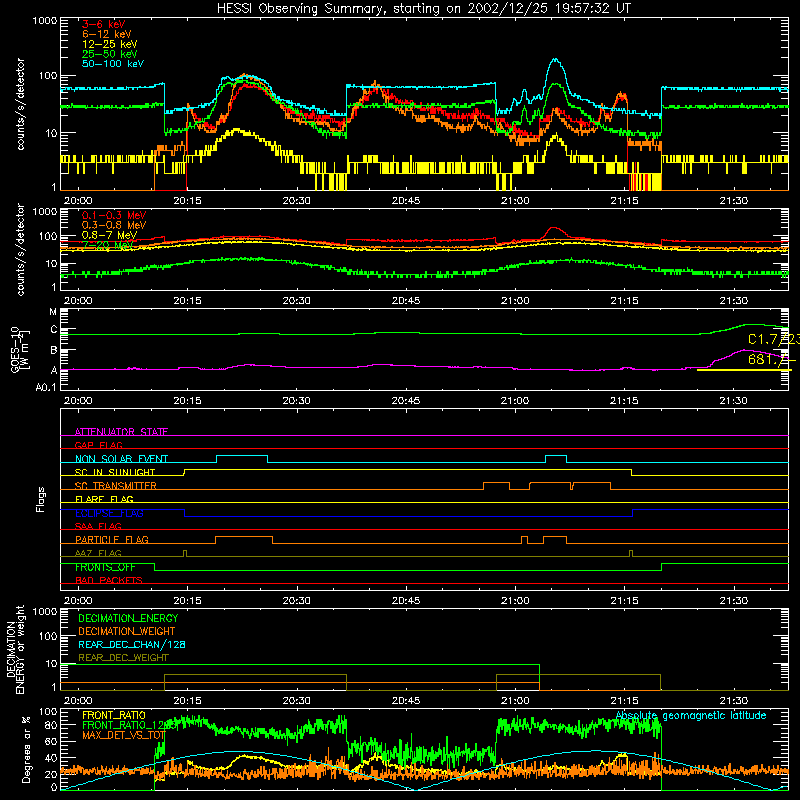The width and height of the screenshot is (800, 800).
Task: Select the 3-6 keV legend label
Action: [x=103, y=24]
